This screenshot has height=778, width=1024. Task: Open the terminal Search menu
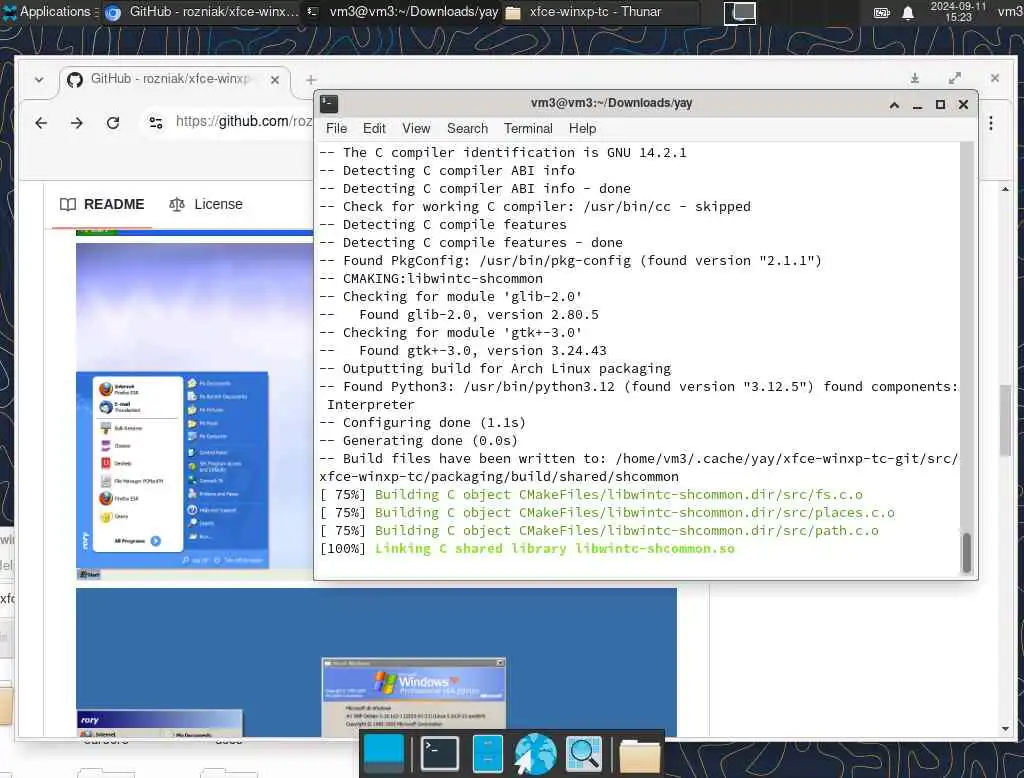click(x=468, y=129)
